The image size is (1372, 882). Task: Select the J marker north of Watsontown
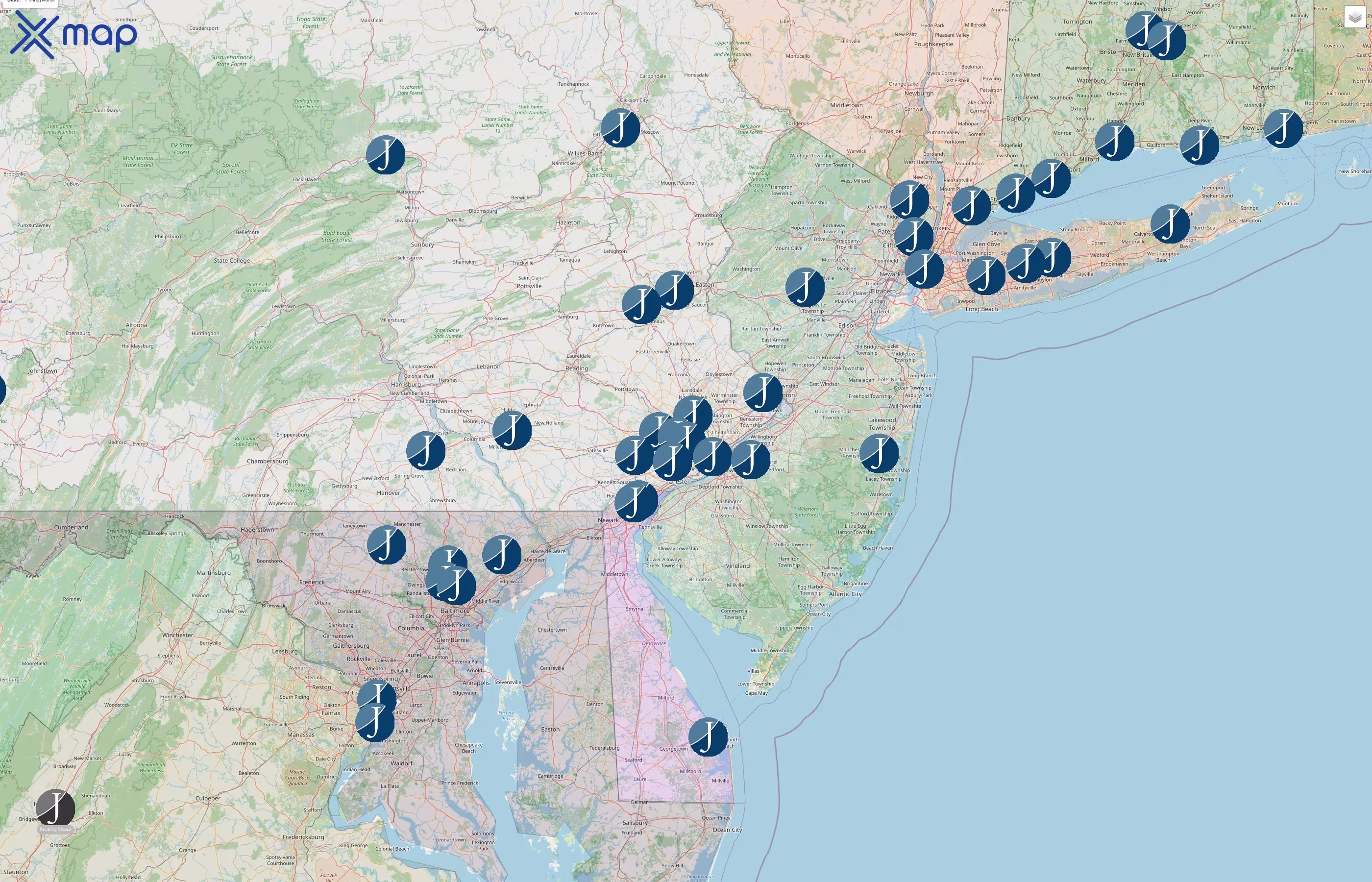pyautogui.click(x=385, y=155)
